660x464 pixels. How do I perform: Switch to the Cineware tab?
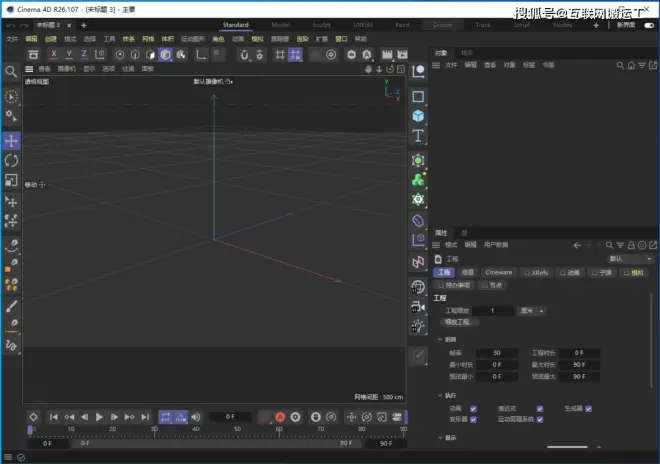(x=499, y=272)
